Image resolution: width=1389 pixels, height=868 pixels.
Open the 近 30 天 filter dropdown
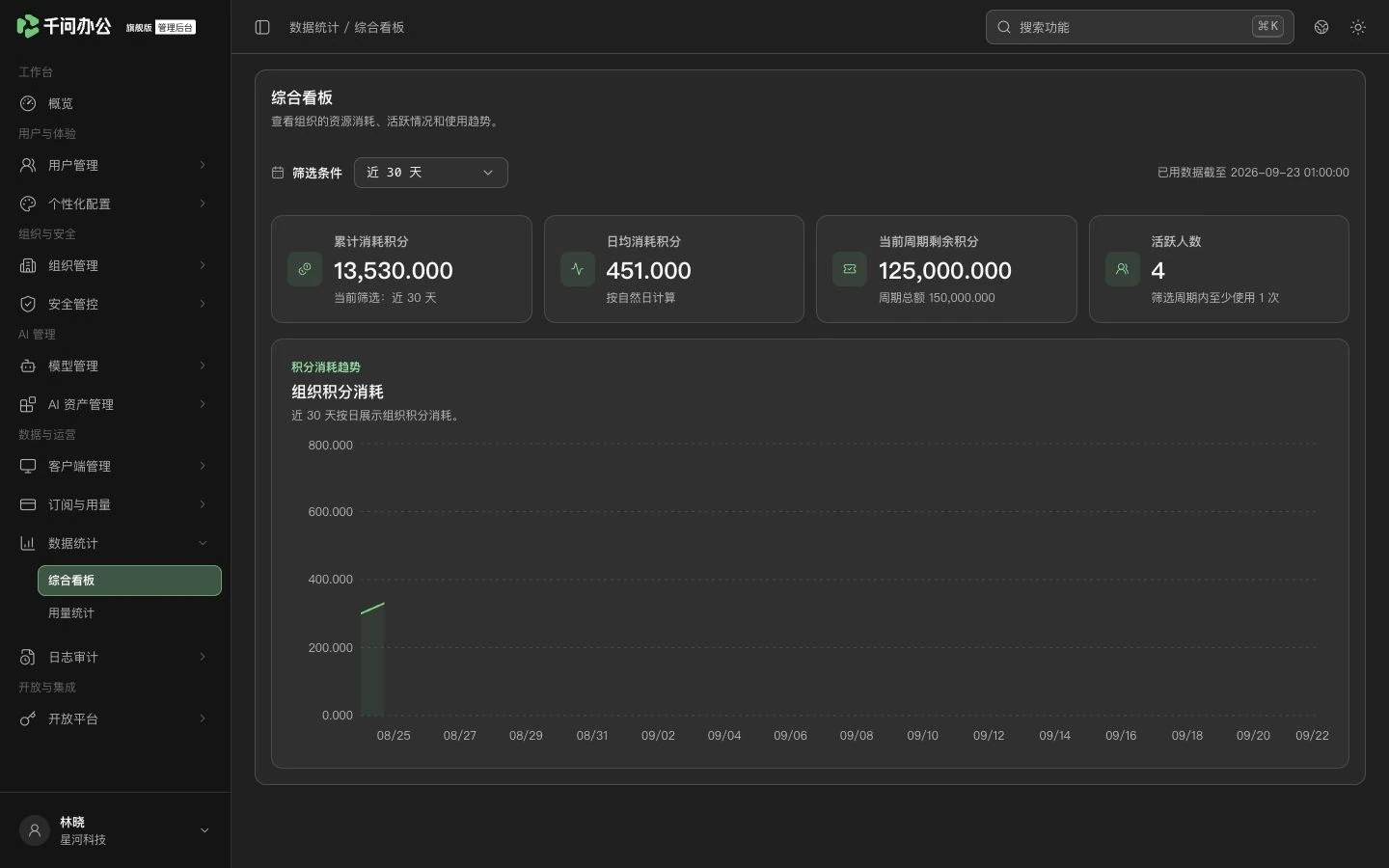click(431, 173)
